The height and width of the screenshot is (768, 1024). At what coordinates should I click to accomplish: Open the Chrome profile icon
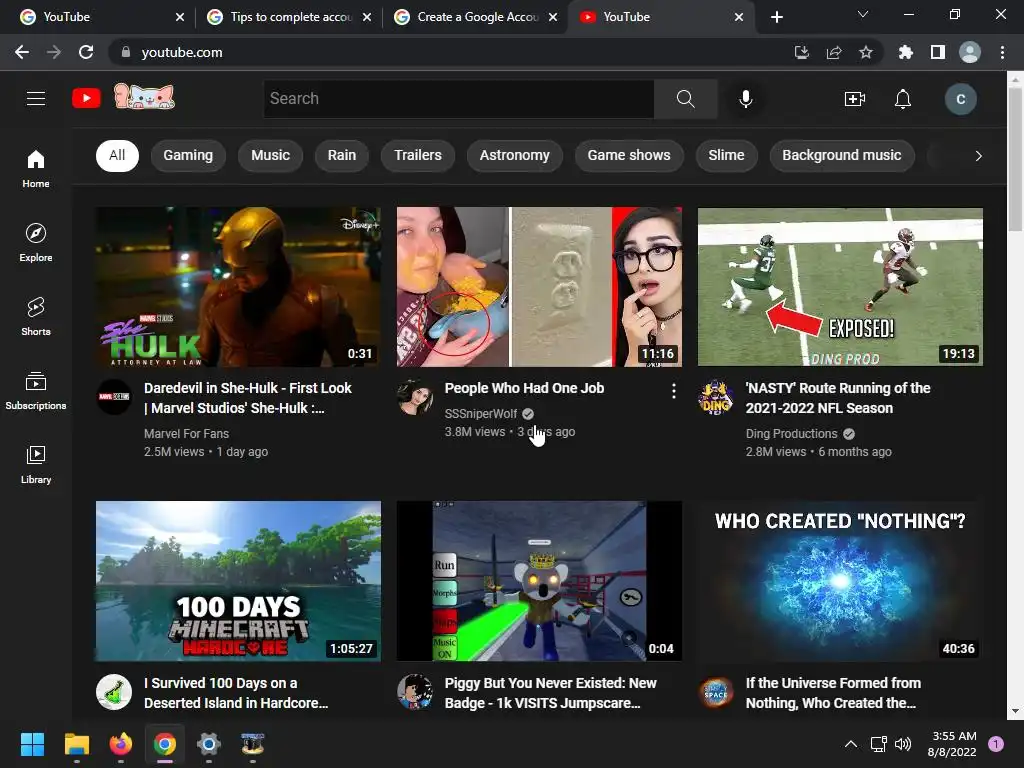tap(970, 52)
